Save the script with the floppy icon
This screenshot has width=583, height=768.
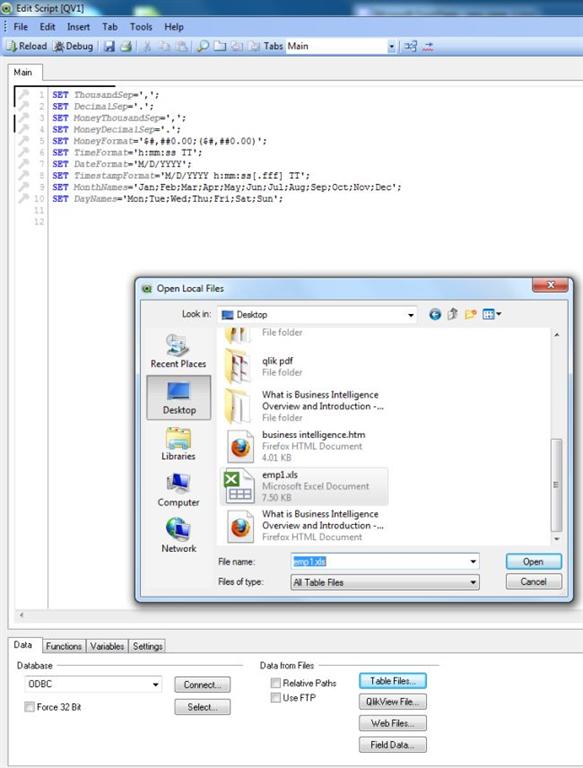(x=110, y=46)
